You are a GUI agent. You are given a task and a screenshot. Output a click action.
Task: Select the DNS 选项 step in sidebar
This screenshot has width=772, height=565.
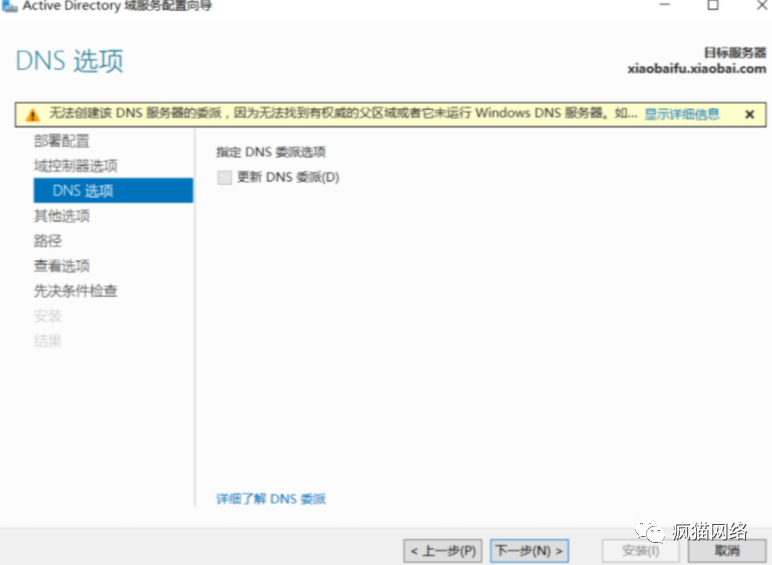(x=113, y=190)
